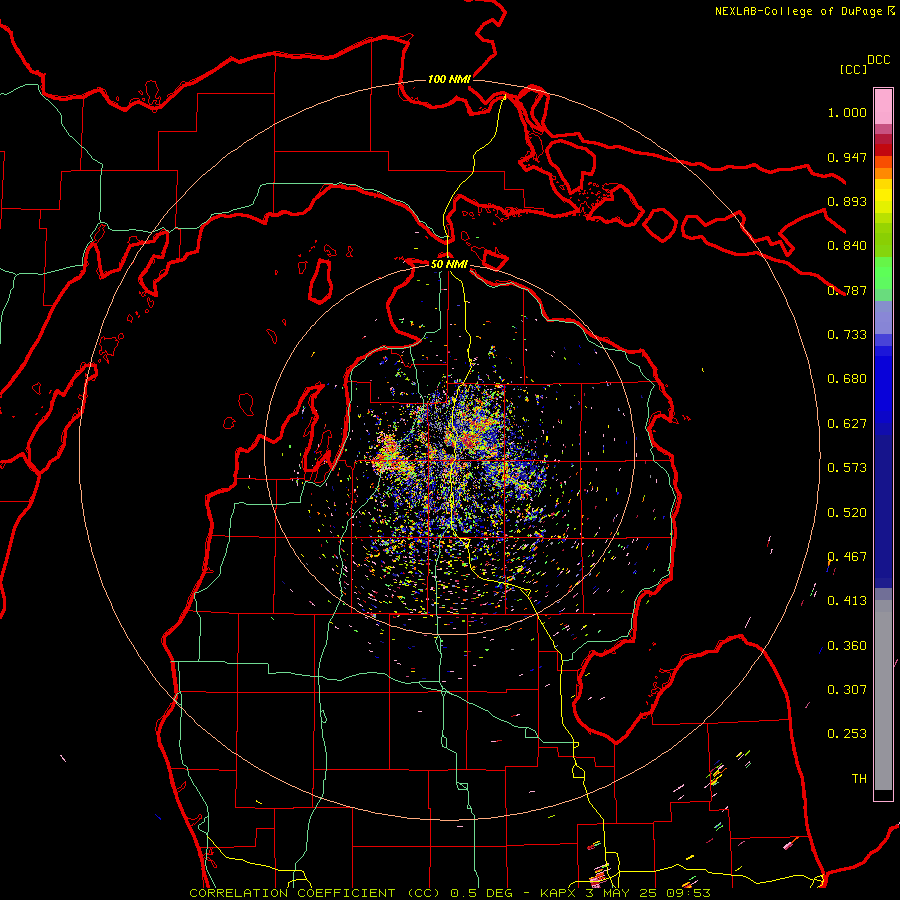This screenshot has height=900, width=900.
Task: Choose the 0.307 scale value
Action: click(x=847, y=690)
